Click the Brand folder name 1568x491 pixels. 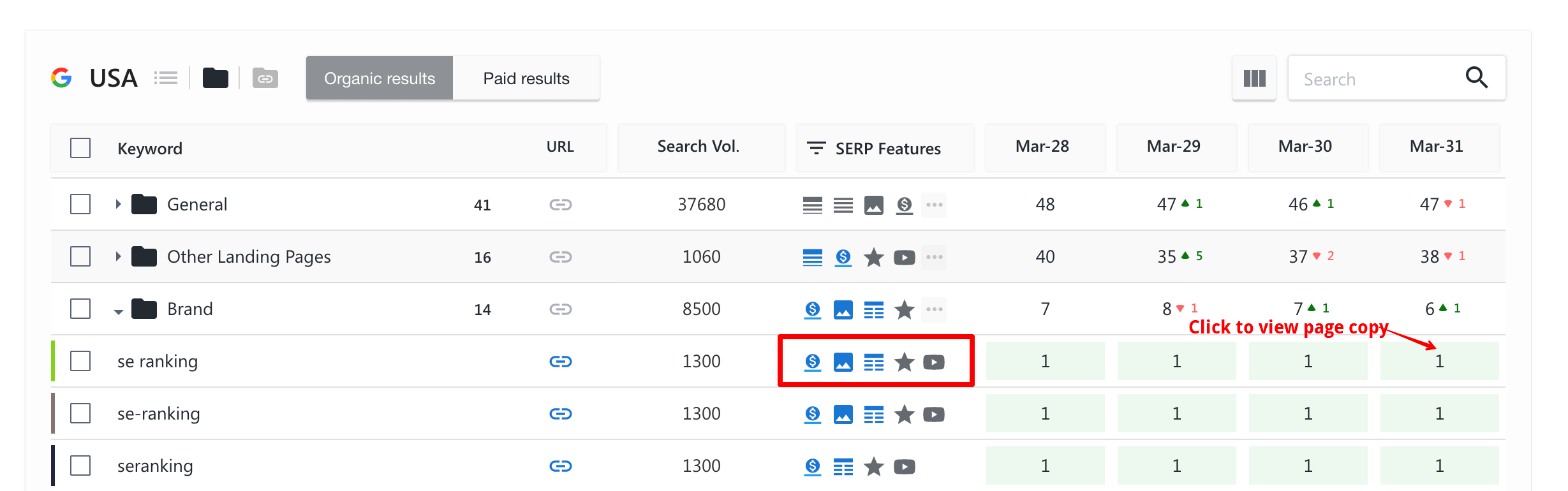click(190, 309)
